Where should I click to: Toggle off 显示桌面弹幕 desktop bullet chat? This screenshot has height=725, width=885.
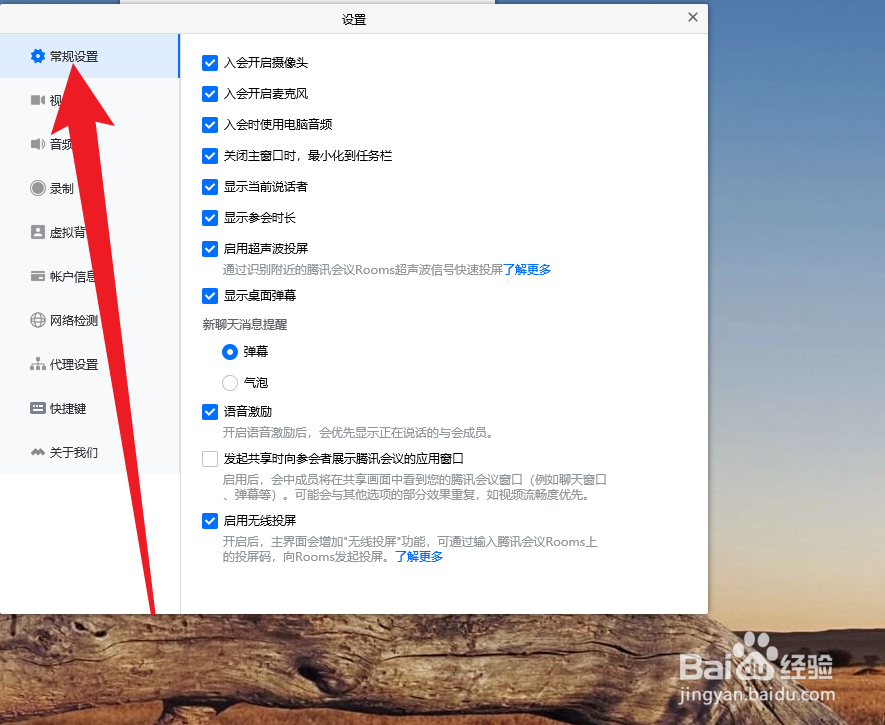(x=210, y=295)
